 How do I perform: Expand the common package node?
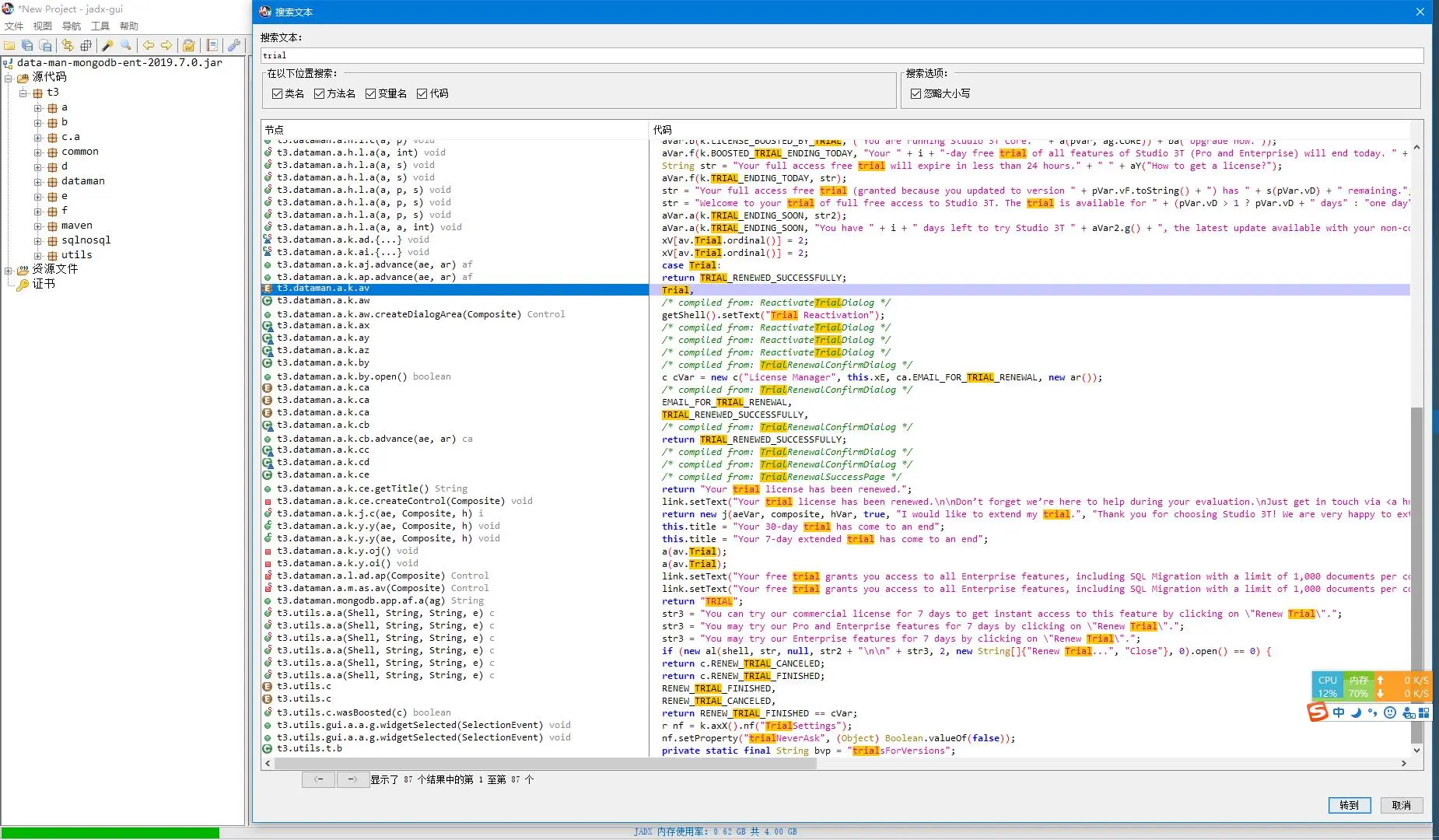click(38, 152)
